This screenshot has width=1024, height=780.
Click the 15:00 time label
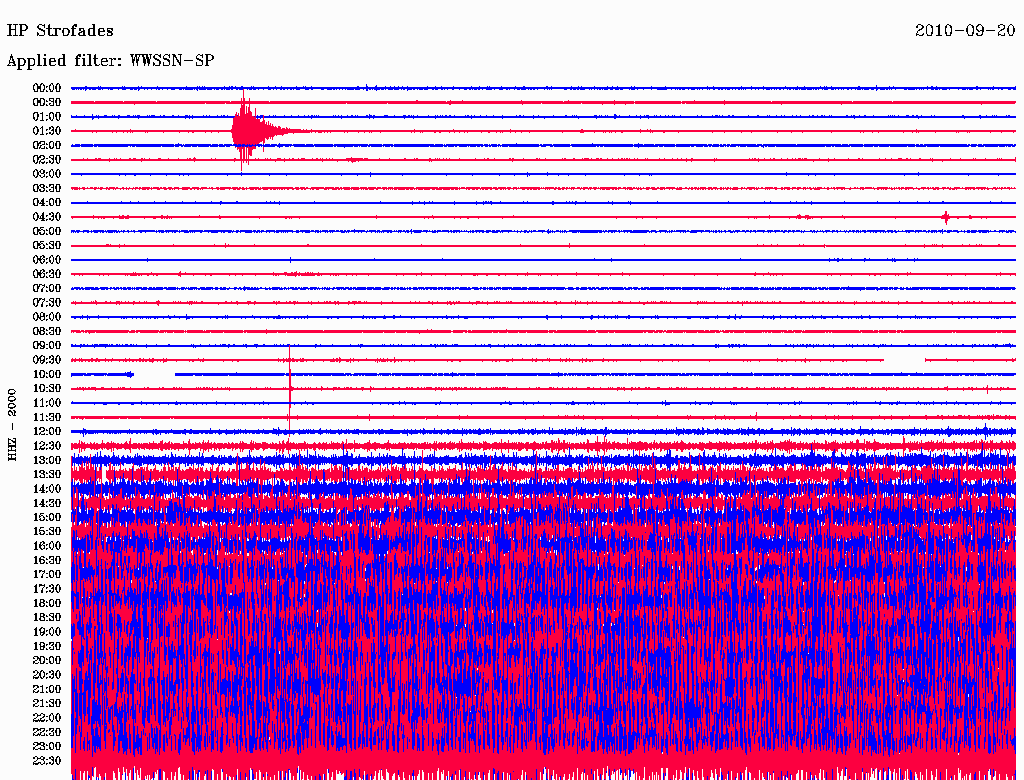point(47,517)
